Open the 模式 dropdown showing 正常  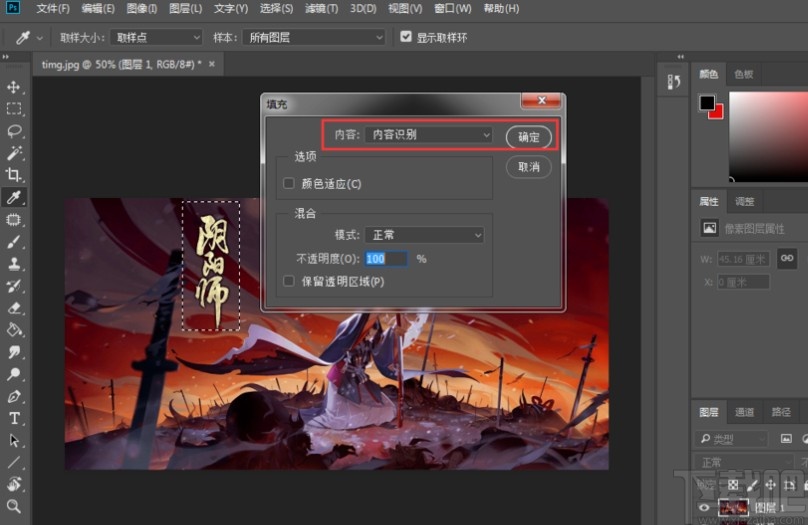coord(425,235)
